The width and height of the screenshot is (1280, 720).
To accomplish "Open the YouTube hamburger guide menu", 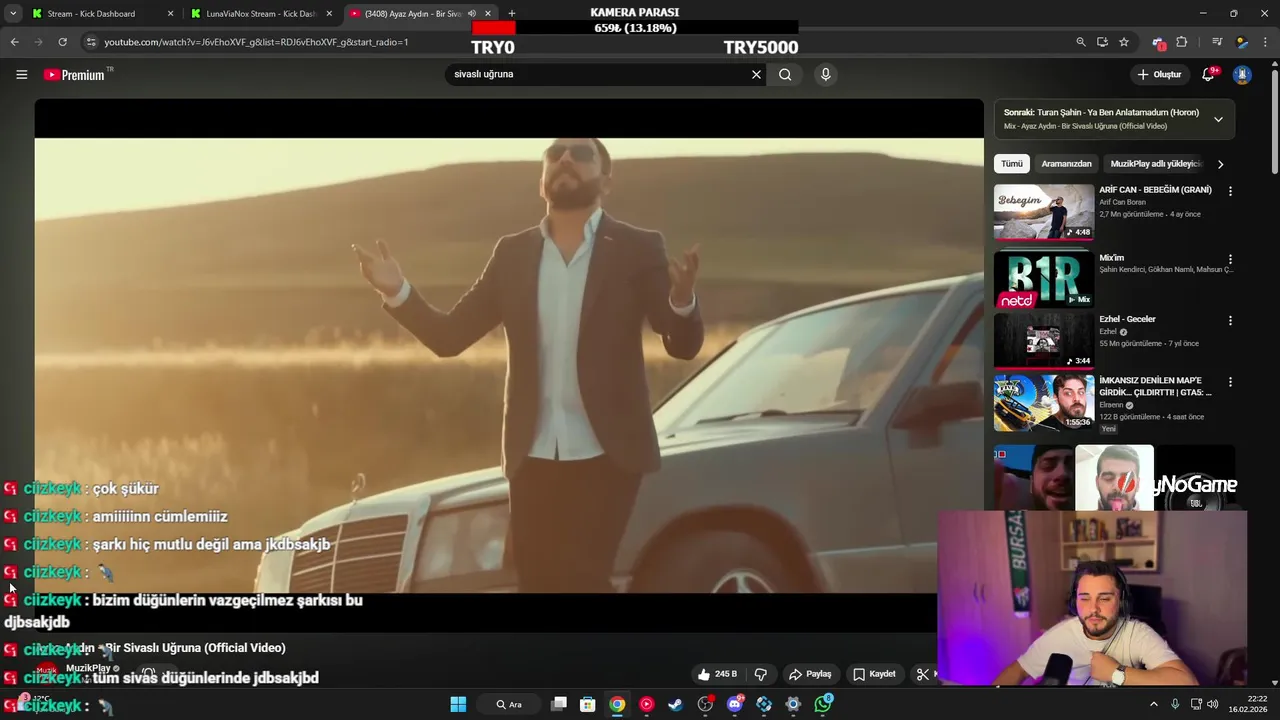I will 21,74.
